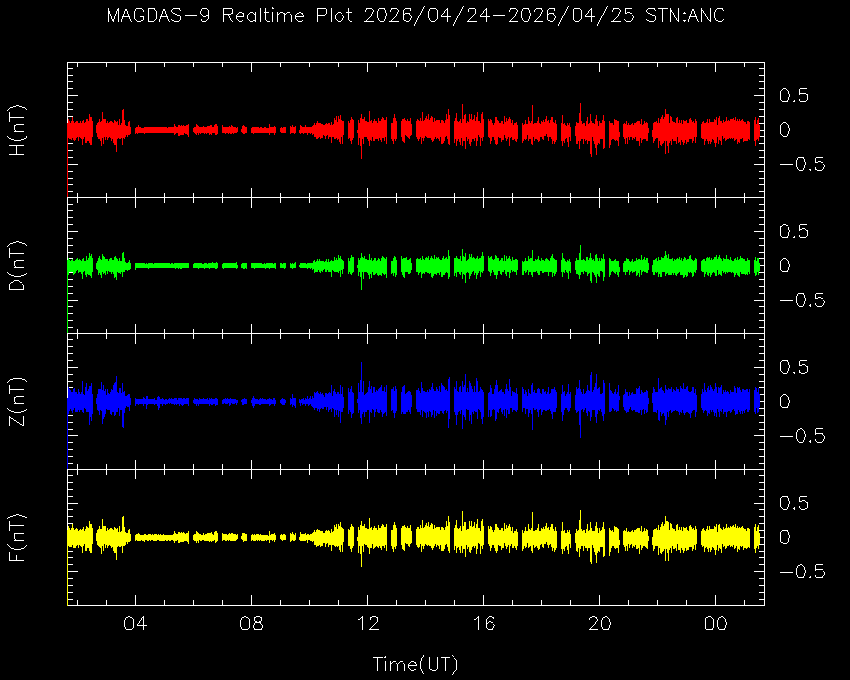The image size is (850, 680).
Task: Click the 0.5 label on H panel
Action: pyautogui.click(x=794, y=95)
